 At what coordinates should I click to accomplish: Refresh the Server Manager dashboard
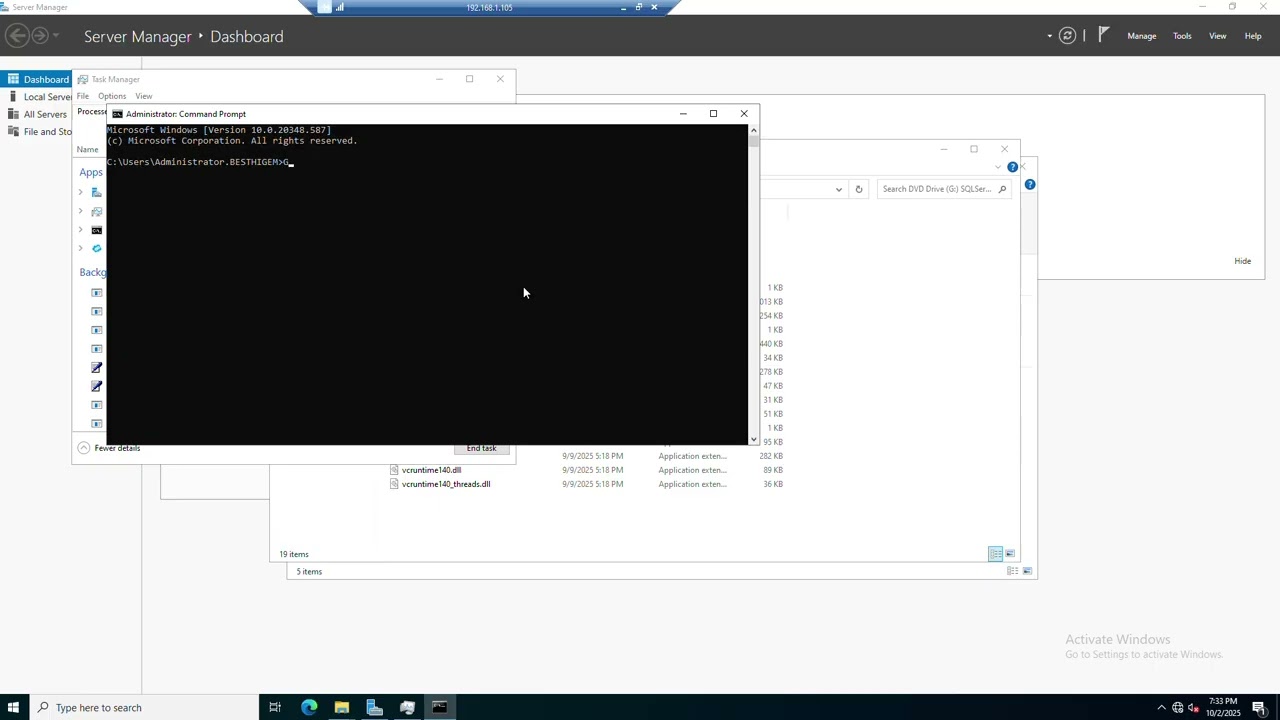(1068, 36)
